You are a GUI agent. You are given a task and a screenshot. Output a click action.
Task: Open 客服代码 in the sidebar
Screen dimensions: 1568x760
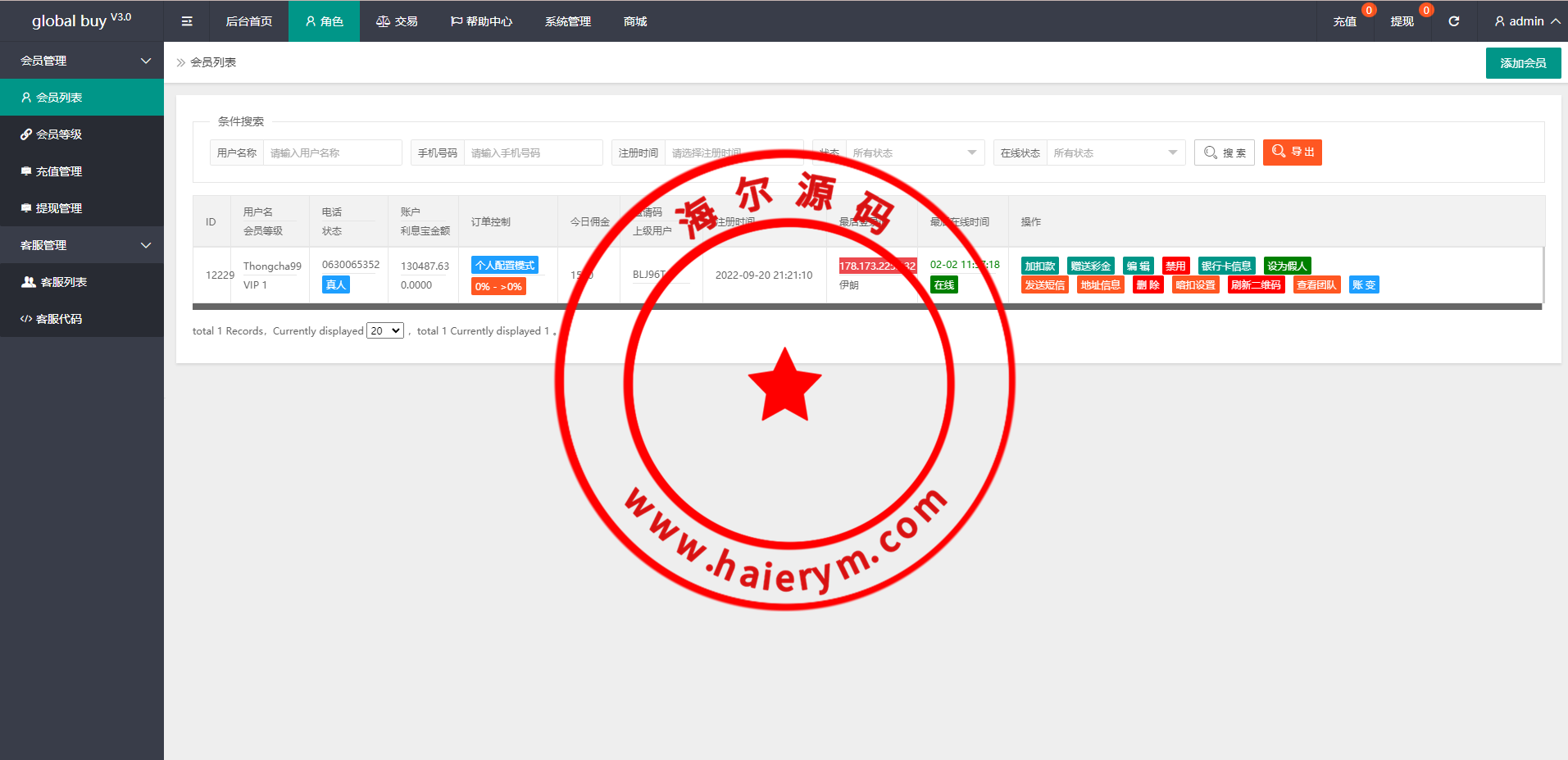tap(59, 319)
